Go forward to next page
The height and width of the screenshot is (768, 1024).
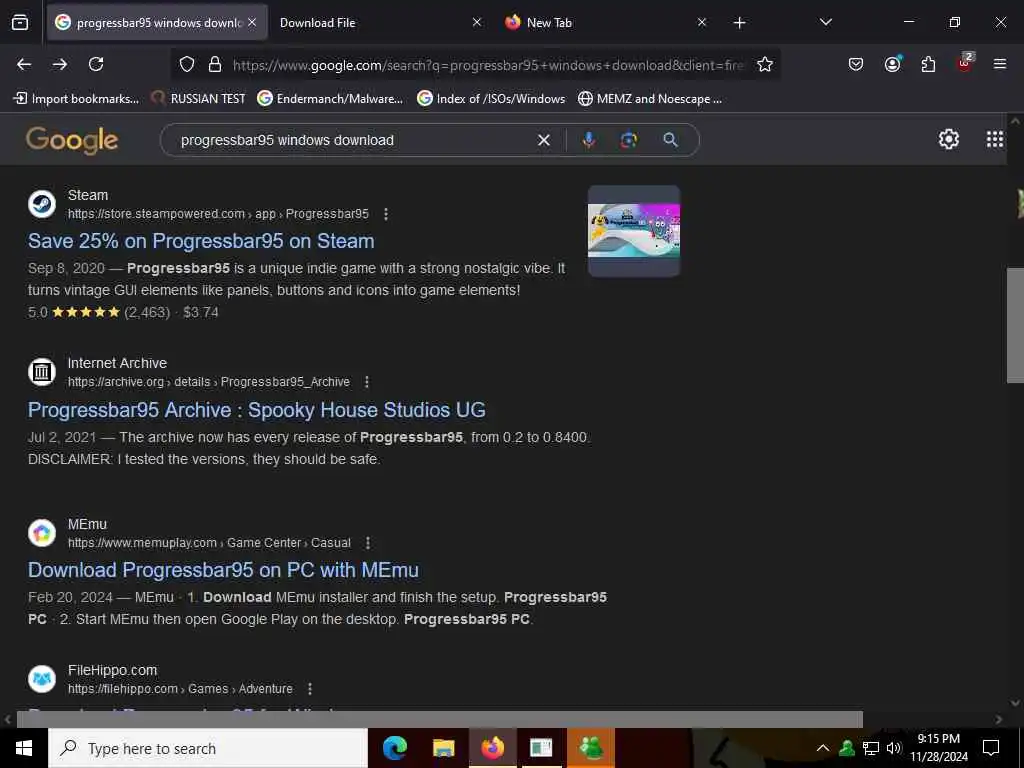click(x=60, y=64)
